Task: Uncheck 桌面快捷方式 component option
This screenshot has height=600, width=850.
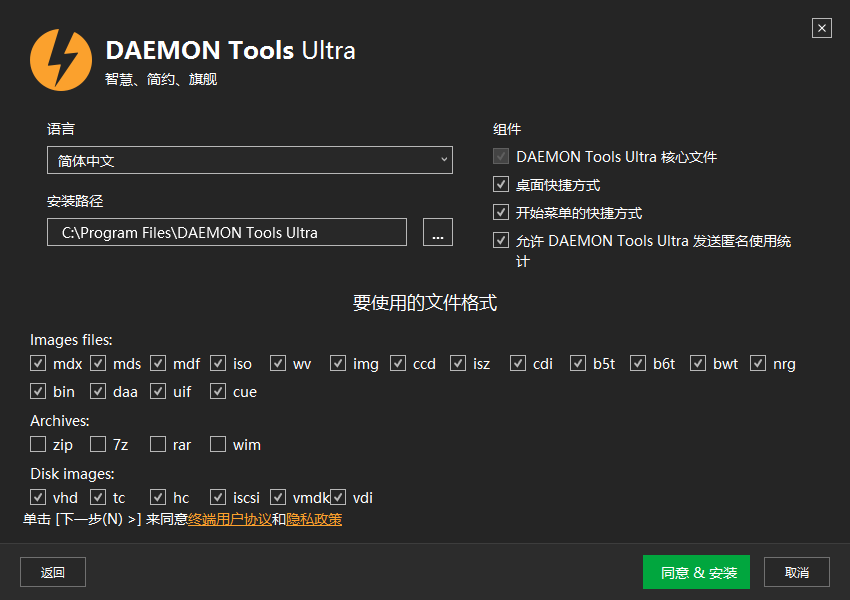Action: 501,184
